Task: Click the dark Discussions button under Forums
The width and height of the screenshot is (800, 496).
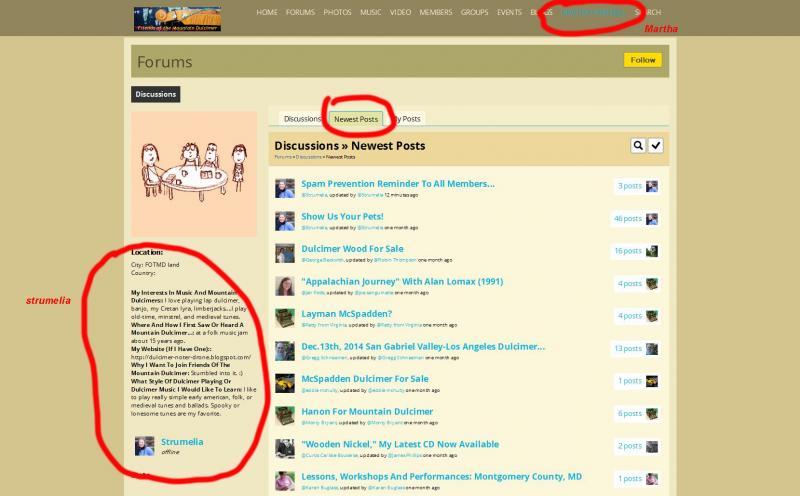Action: 155,95
